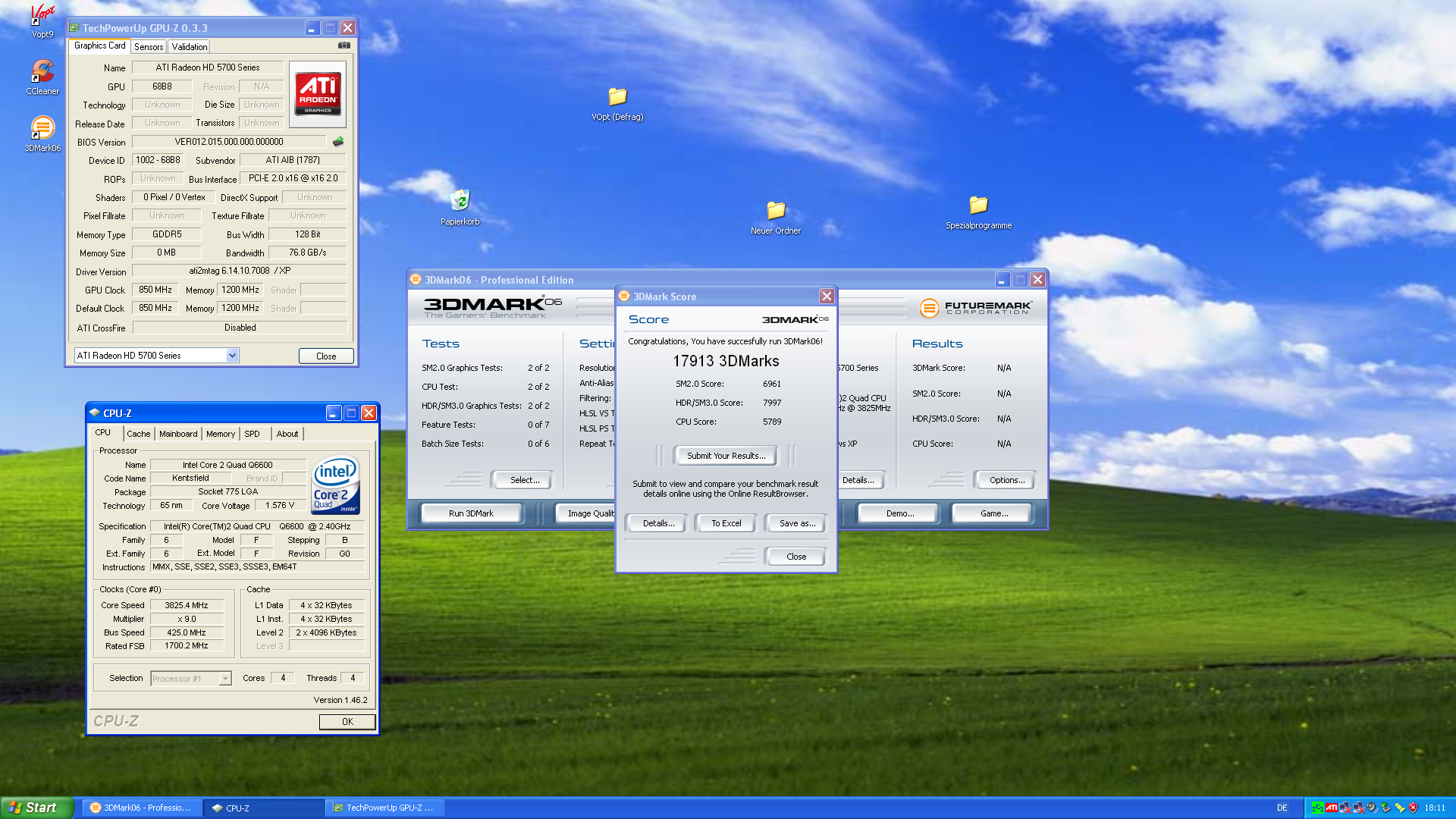1456x819 pixels.
Task: Click the ATI Radeon logo image
Action: 318,94
